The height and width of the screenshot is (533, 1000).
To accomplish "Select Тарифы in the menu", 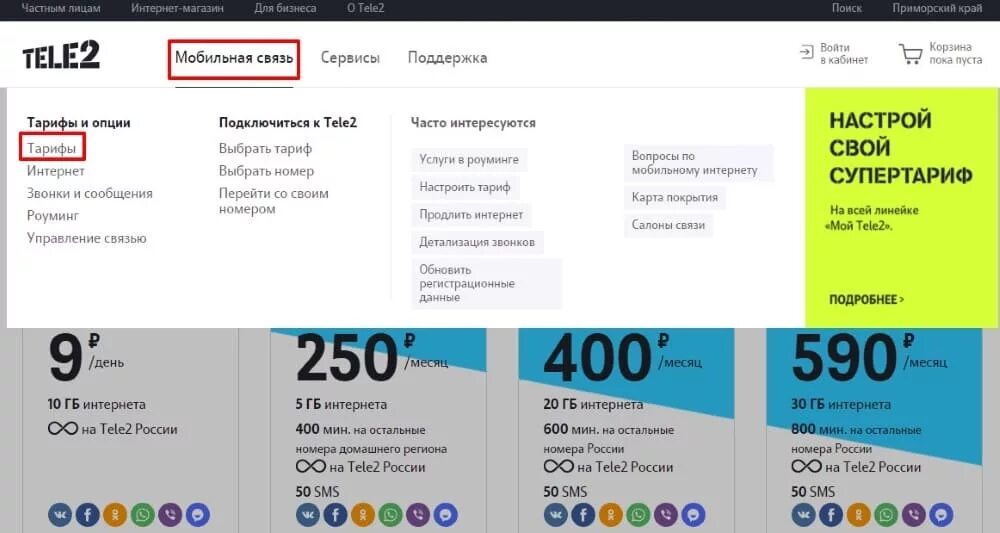I will point(51,148).
